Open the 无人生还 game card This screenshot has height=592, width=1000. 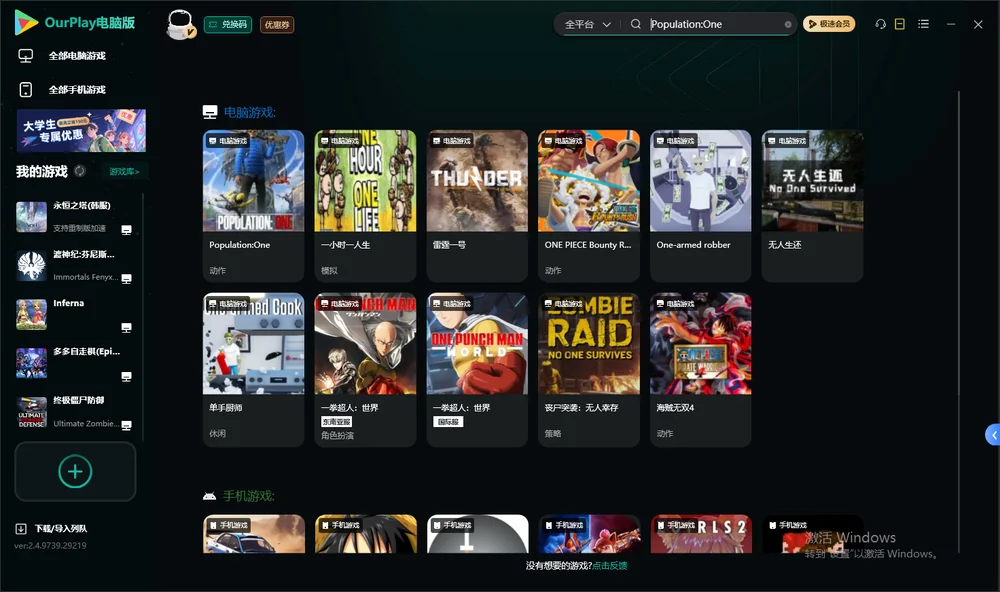pos(812,205)
